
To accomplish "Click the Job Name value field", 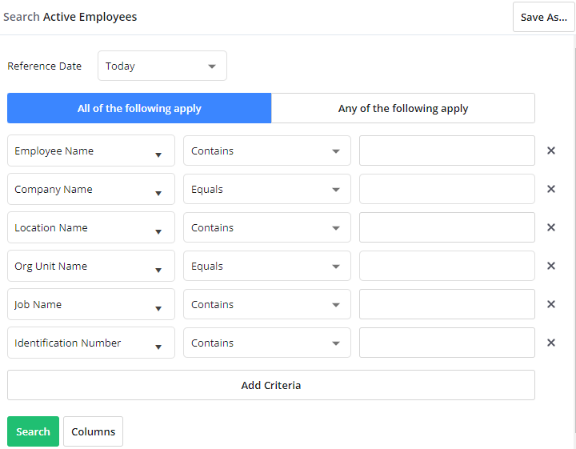I will pyautogui.click(x=447, y=304).
